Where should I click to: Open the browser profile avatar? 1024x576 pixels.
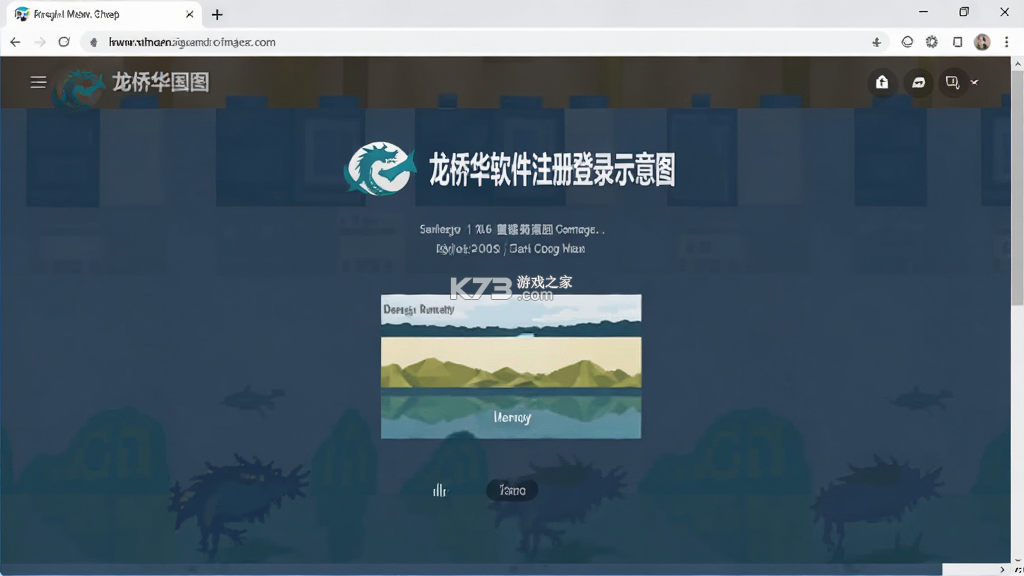click(x=982, y=42)
